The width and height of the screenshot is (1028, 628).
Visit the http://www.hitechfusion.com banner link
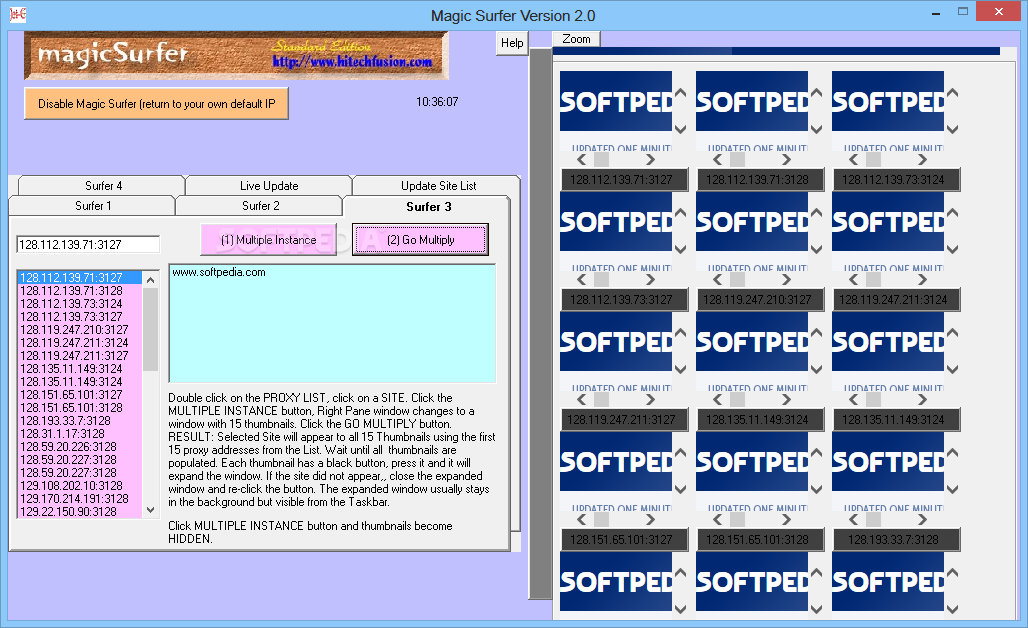pyautogui.click(x=352, y=62)
